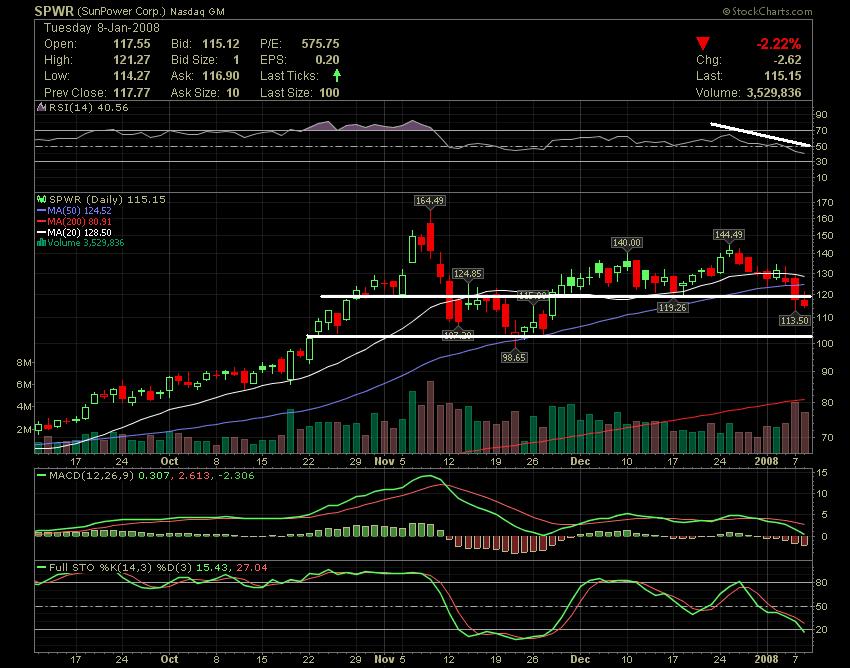Click the Chg value -2.62
Viewport: 850px width, 668px height.
(x=787, y=60)
